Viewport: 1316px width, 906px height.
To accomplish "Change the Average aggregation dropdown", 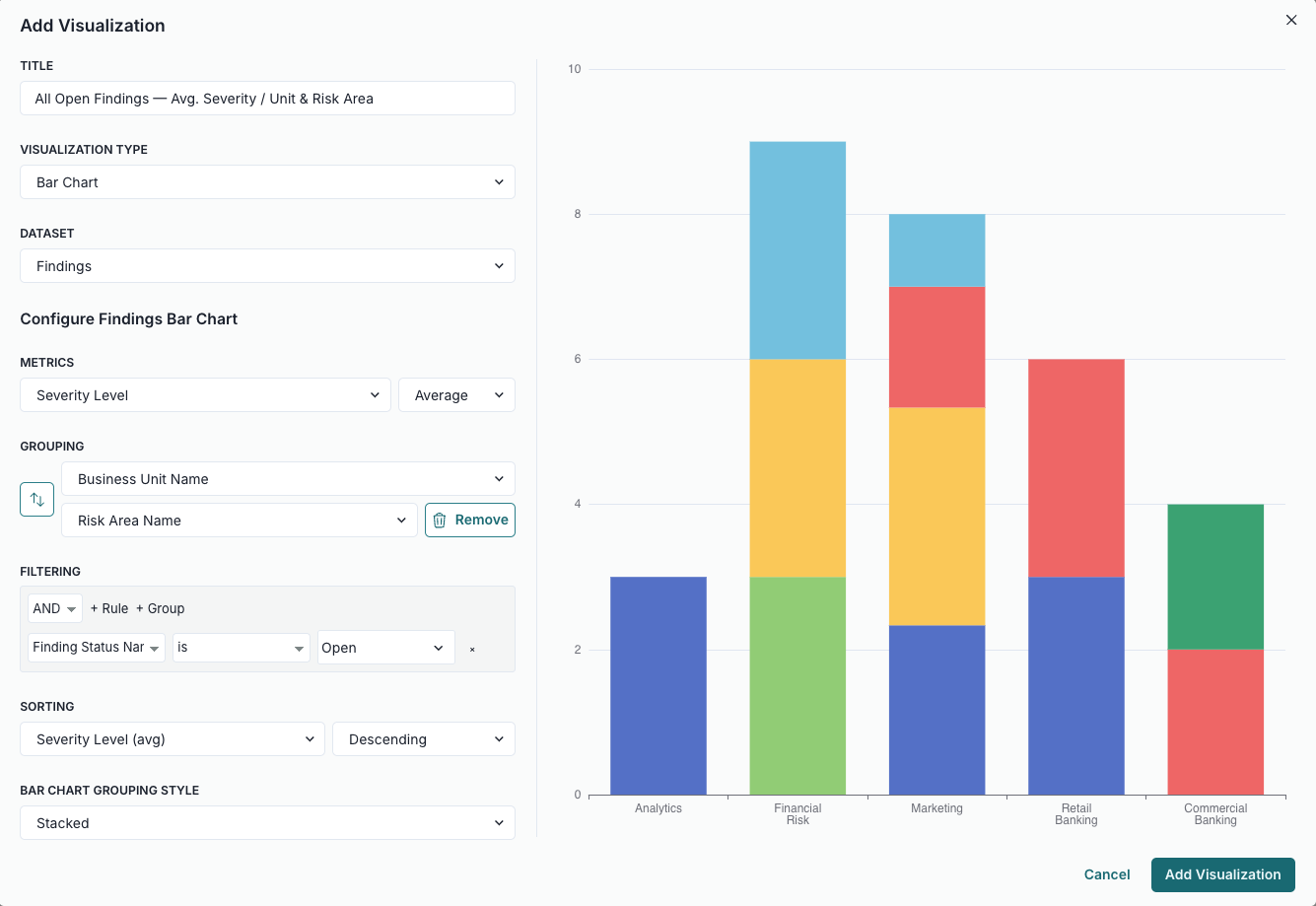I will pyautogui.click(x=456, y=395).
